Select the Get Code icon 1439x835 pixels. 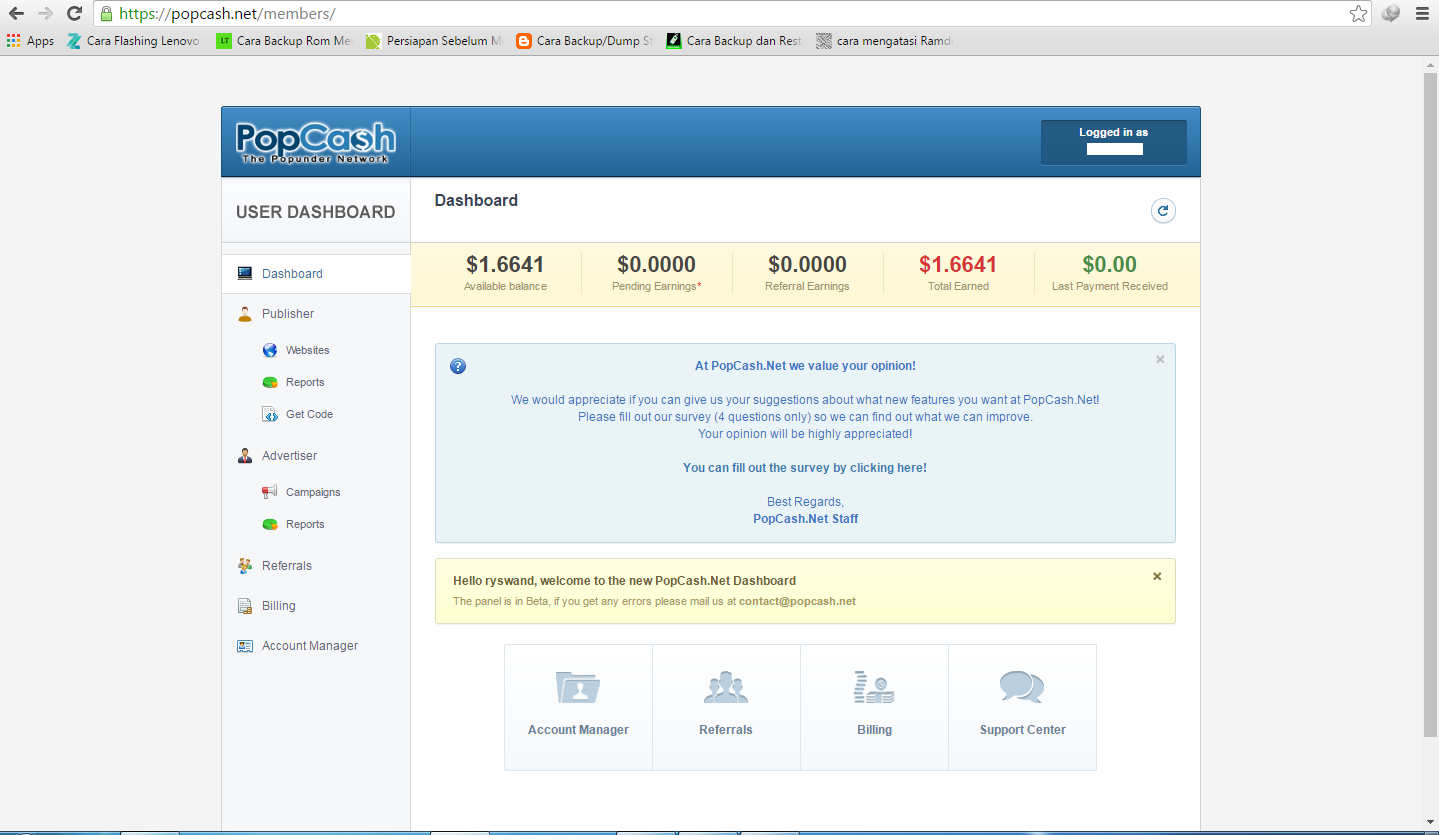pos(268,413)
